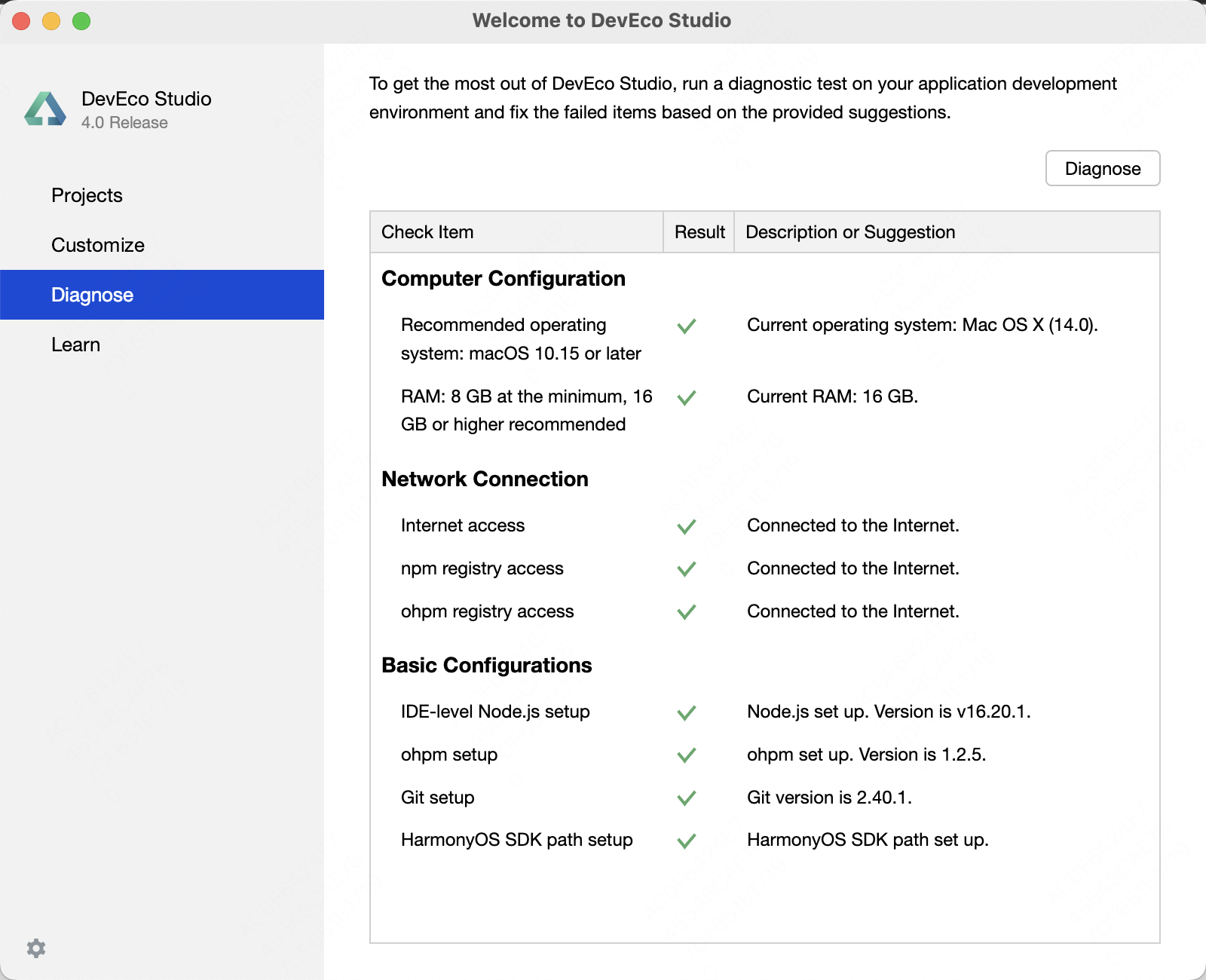Click the checkmark for Internet access
Screen dimensions: 1206x980
[x=686, y=526]
